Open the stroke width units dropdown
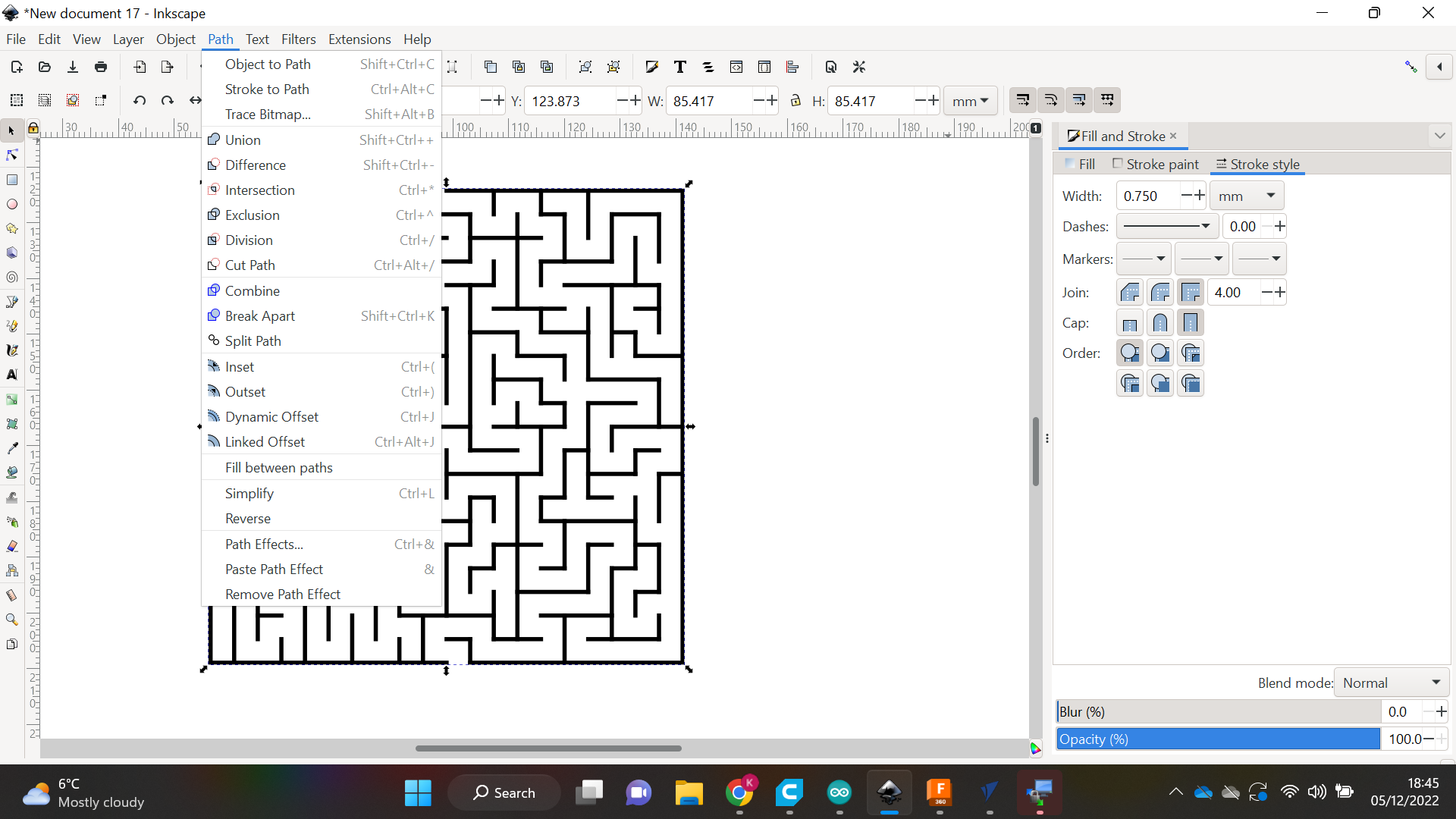The width and height of the screenshot is (1456, 819). (1246, 195)
